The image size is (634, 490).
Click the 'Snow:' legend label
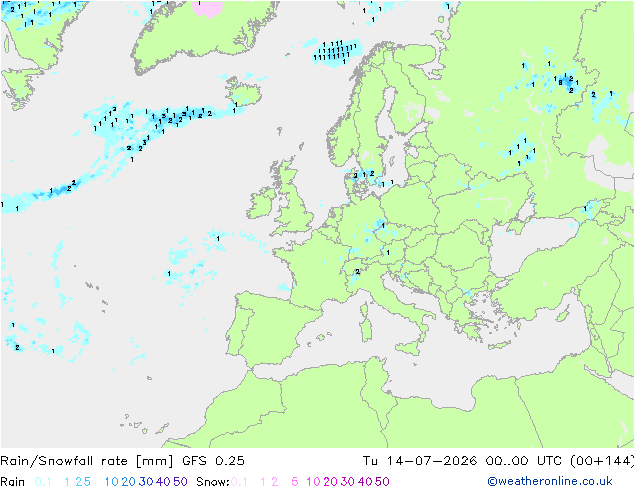tap(213, 482)
